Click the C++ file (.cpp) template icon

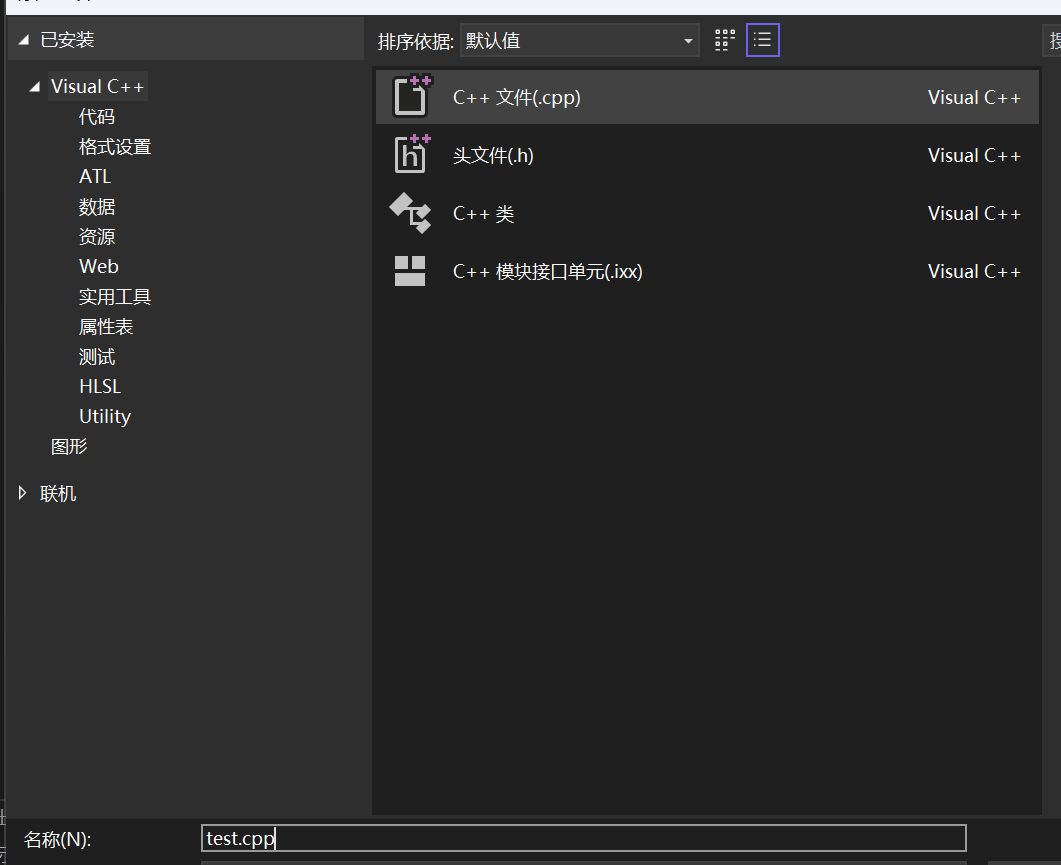411,96
